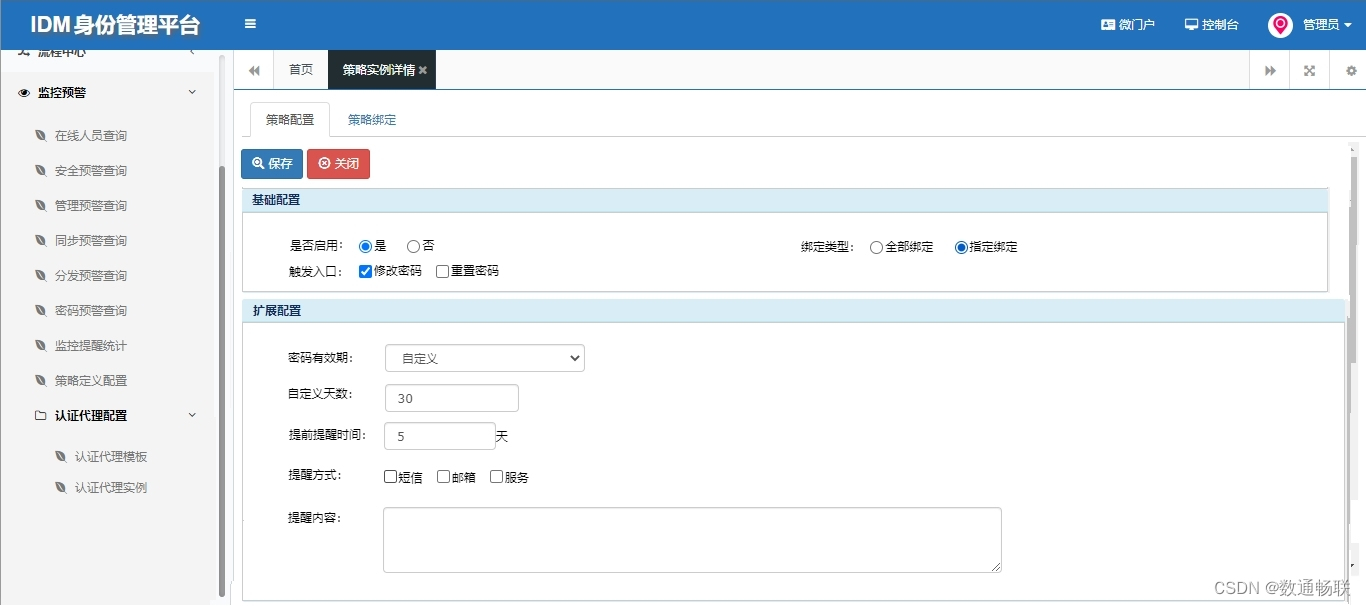This screenshot has height=606, width=1366.
Task: Click the leaf icon beside 密码预警查询
Action: (x=40, y=310)
